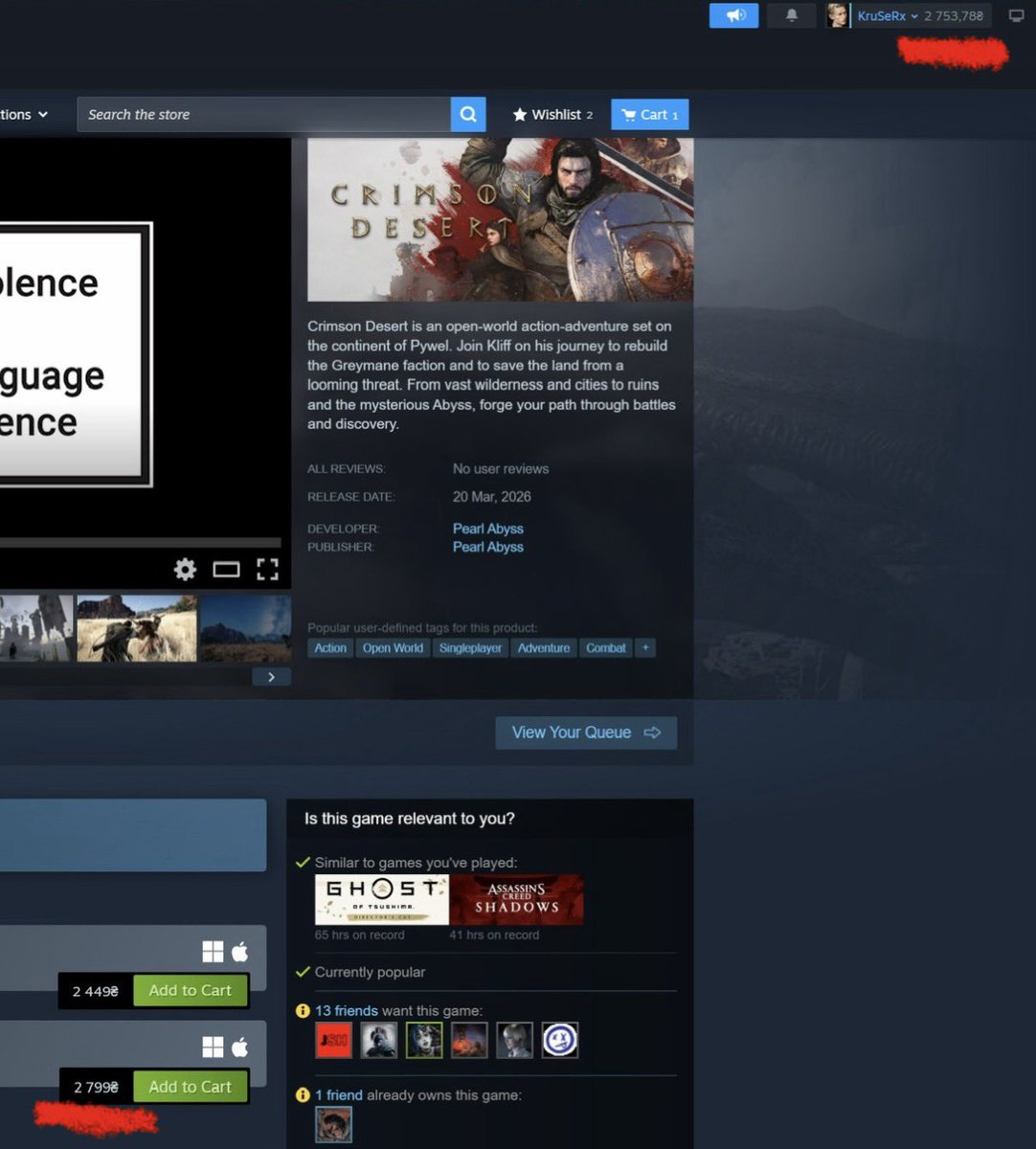Image resolution: width=1036 pixels, height=1149 pixels.
Task: Click the 41 hrs on record text
Action: 494,935
